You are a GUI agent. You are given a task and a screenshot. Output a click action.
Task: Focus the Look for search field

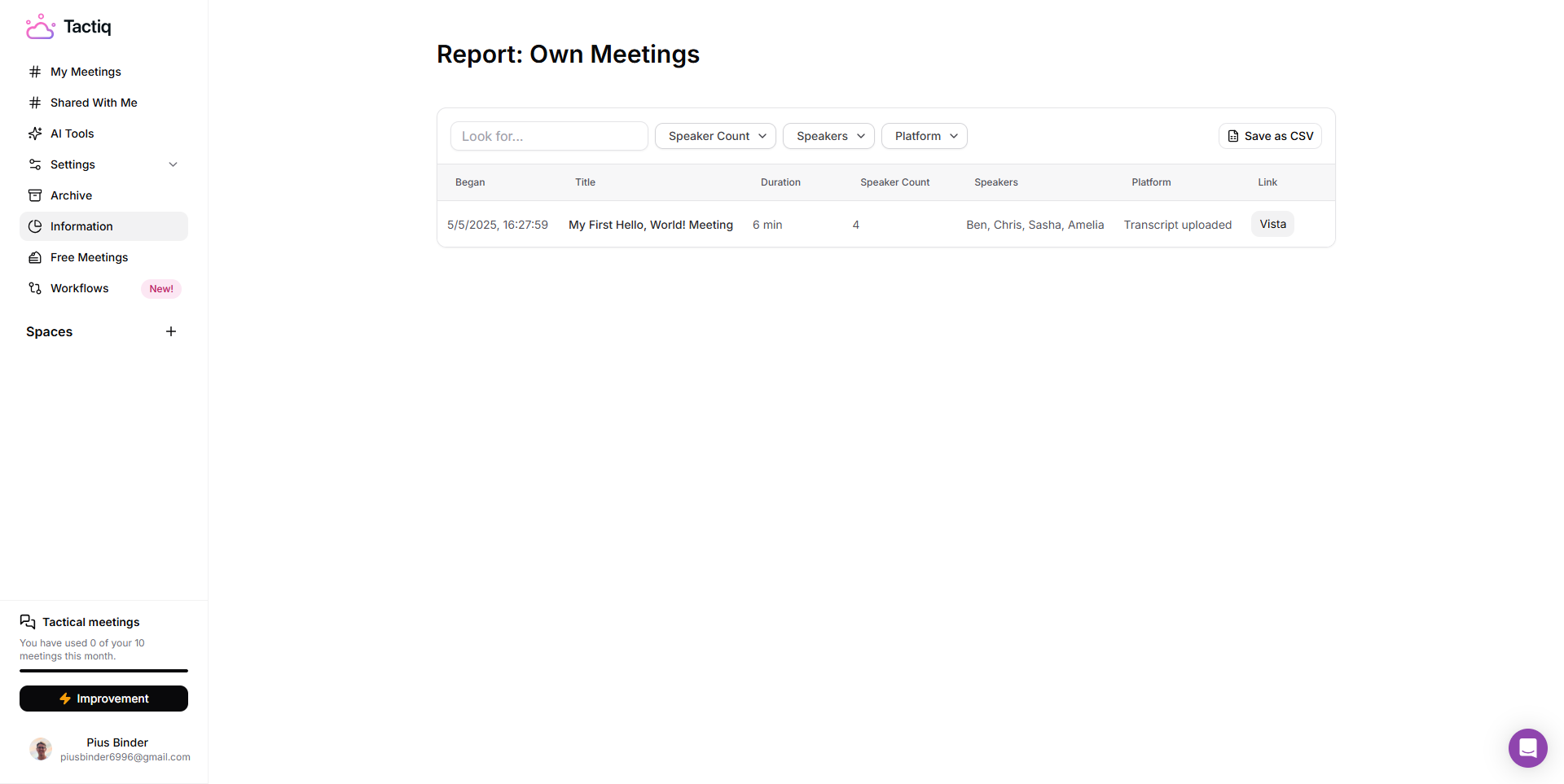pos(549,136)
